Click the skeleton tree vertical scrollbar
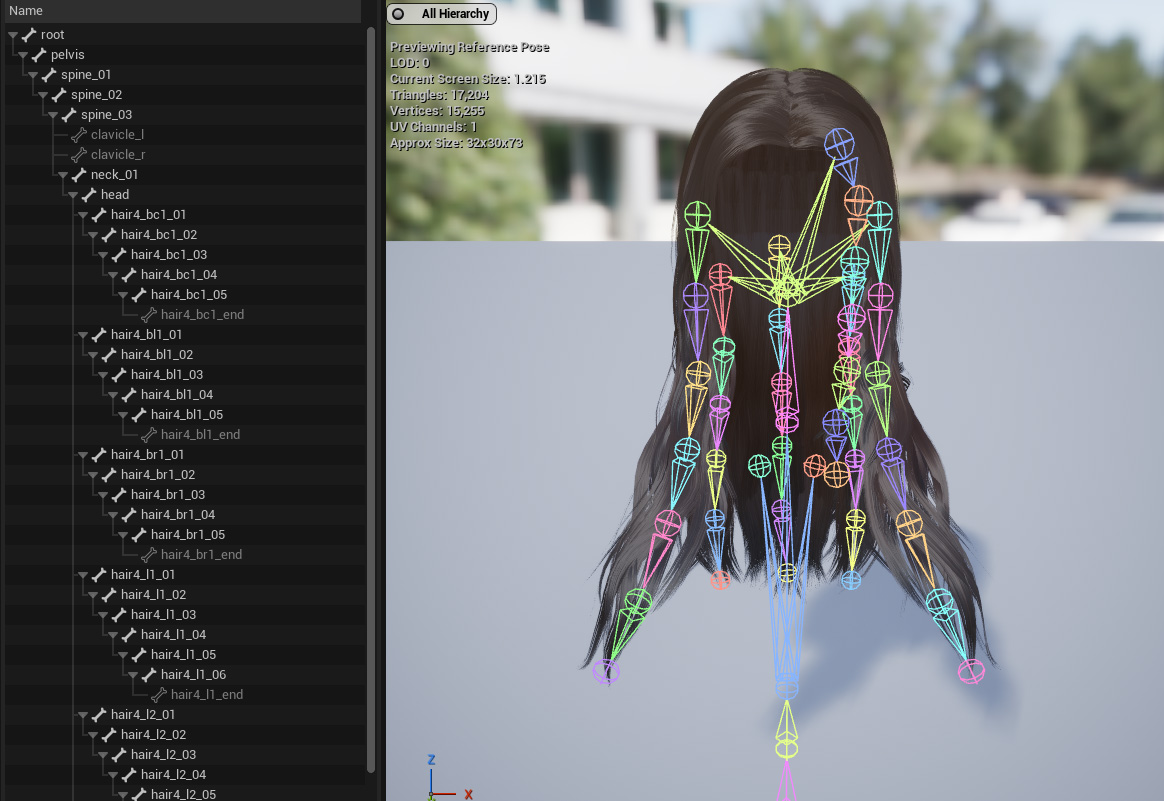 (x=370, y=401)
